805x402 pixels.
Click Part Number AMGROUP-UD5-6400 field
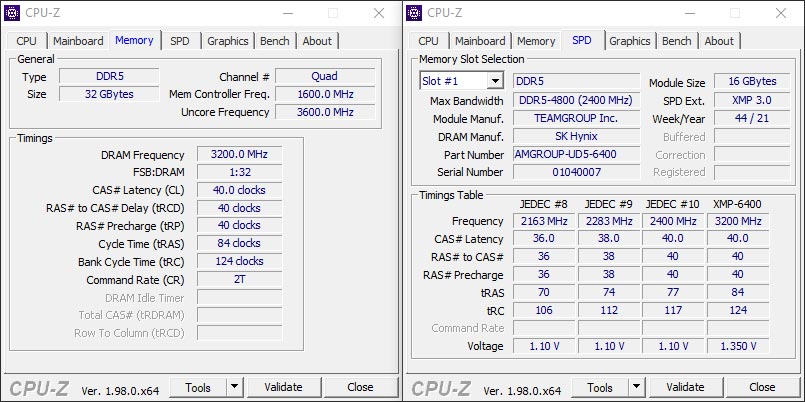point(577,155)
